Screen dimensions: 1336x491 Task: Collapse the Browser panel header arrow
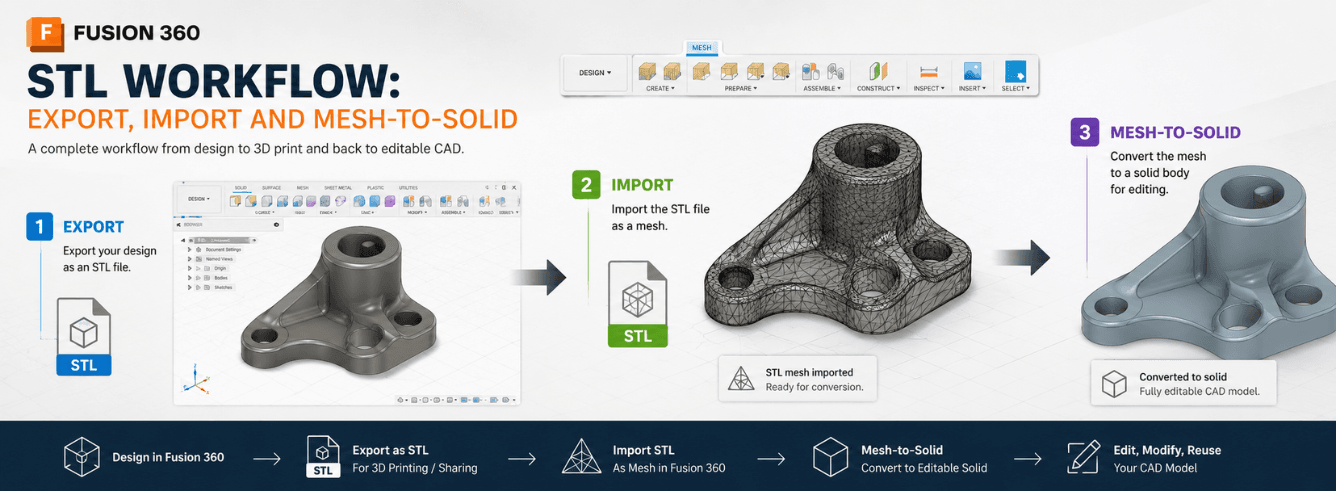tap(179, 225)
